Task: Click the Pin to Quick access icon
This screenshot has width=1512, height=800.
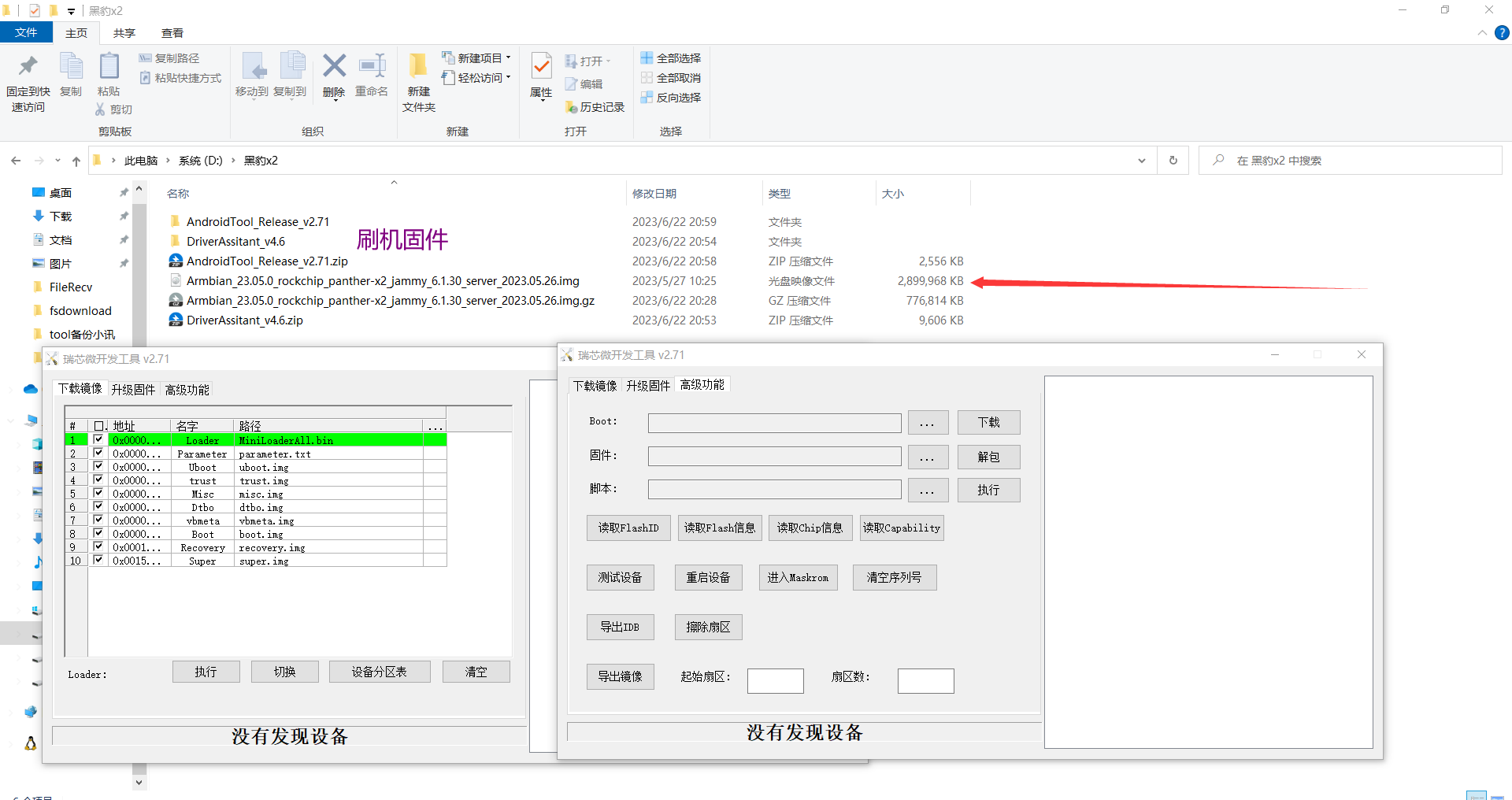Action: click(28, 67)
